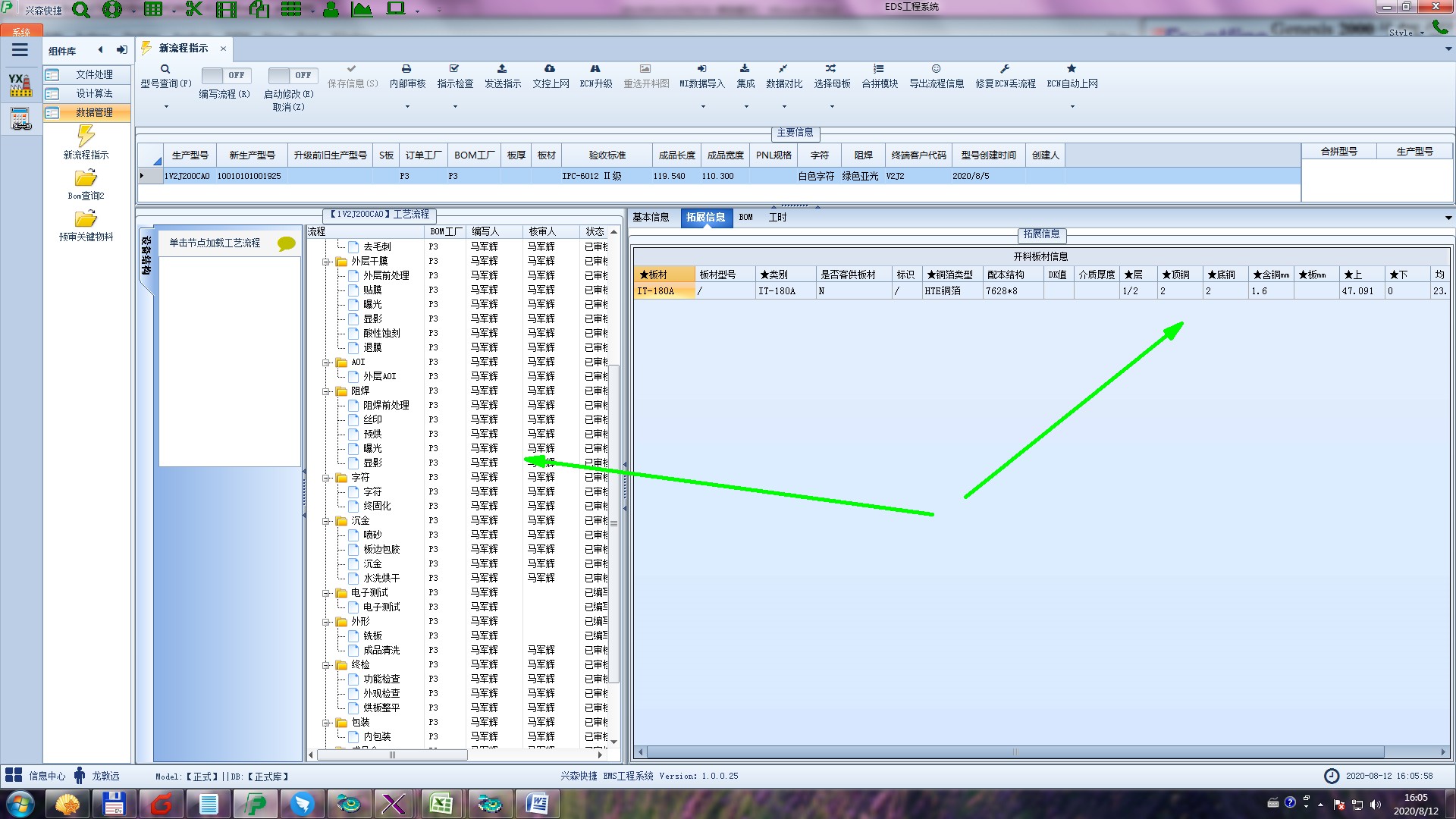Switch to the 基本信息 tab
Viewport: 1456px width, 819px height.
pyautogui.click(x=651, y=218)
